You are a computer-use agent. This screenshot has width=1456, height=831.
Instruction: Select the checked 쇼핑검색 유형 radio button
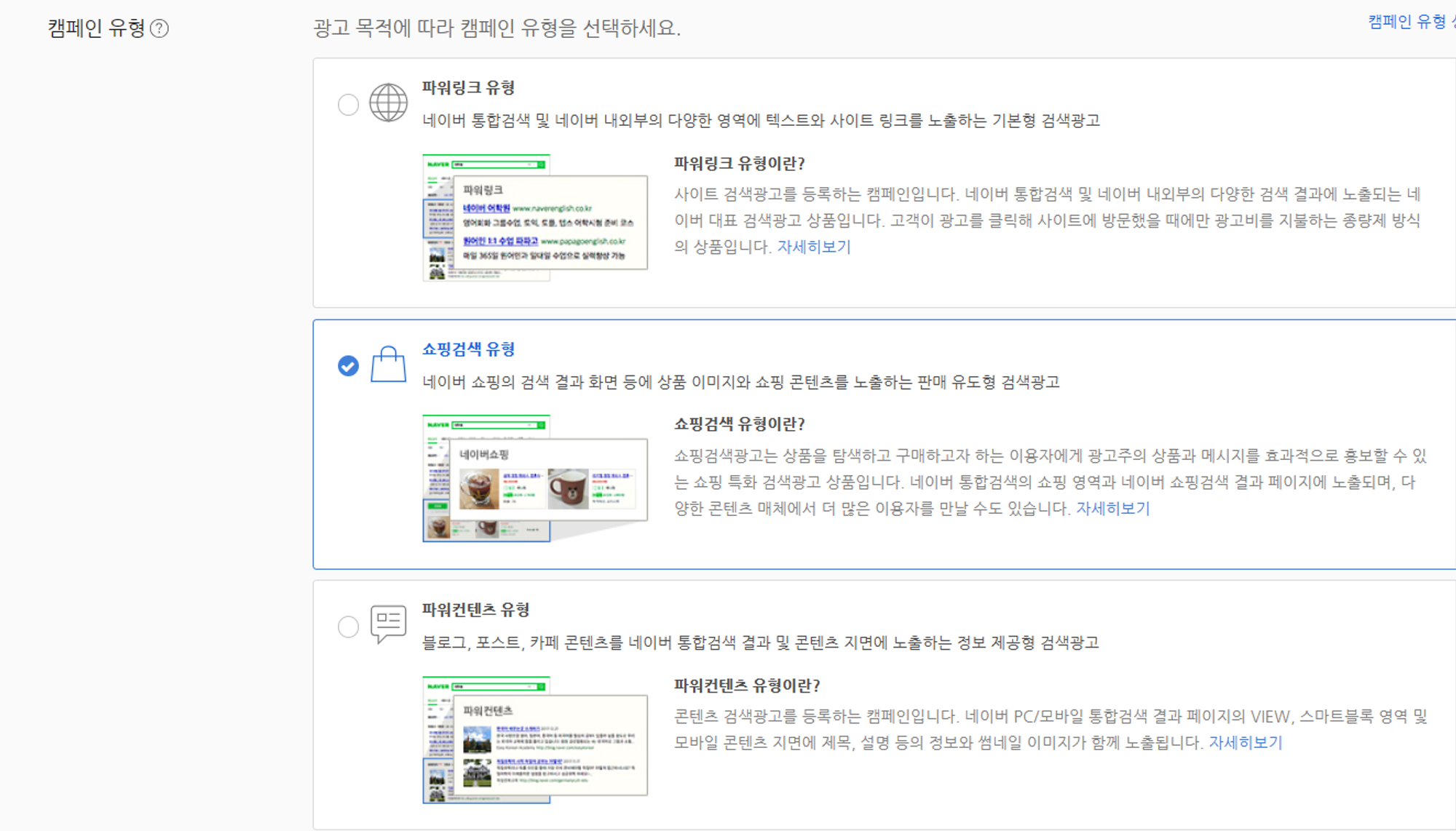pyautogui.click(x=349, y=365)
